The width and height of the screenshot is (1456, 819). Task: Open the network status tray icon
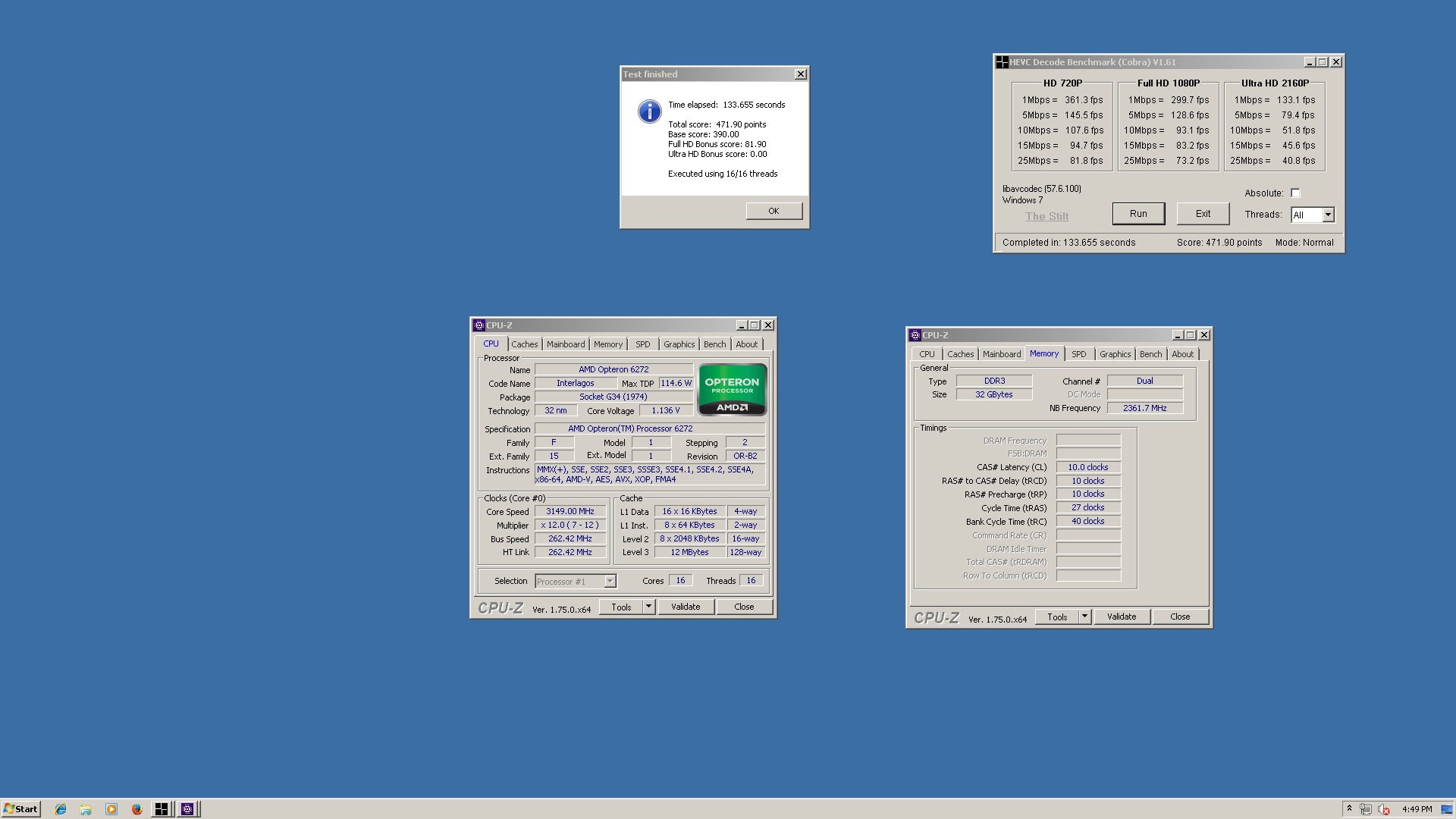(1366, 809)
